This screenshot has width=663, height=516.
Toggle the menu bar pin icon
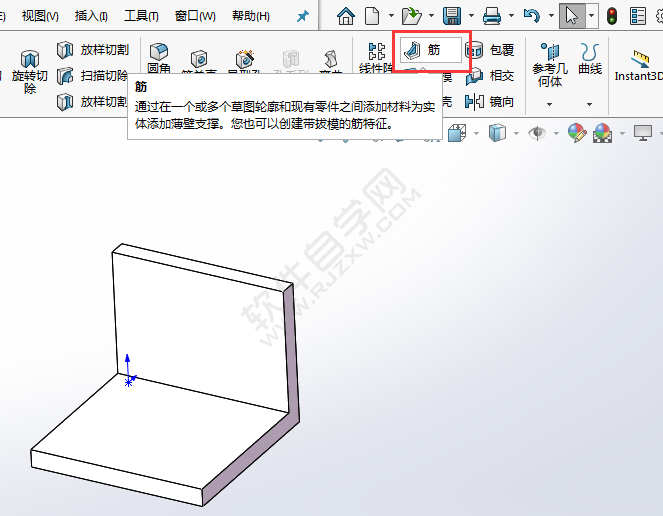[302, 16]
